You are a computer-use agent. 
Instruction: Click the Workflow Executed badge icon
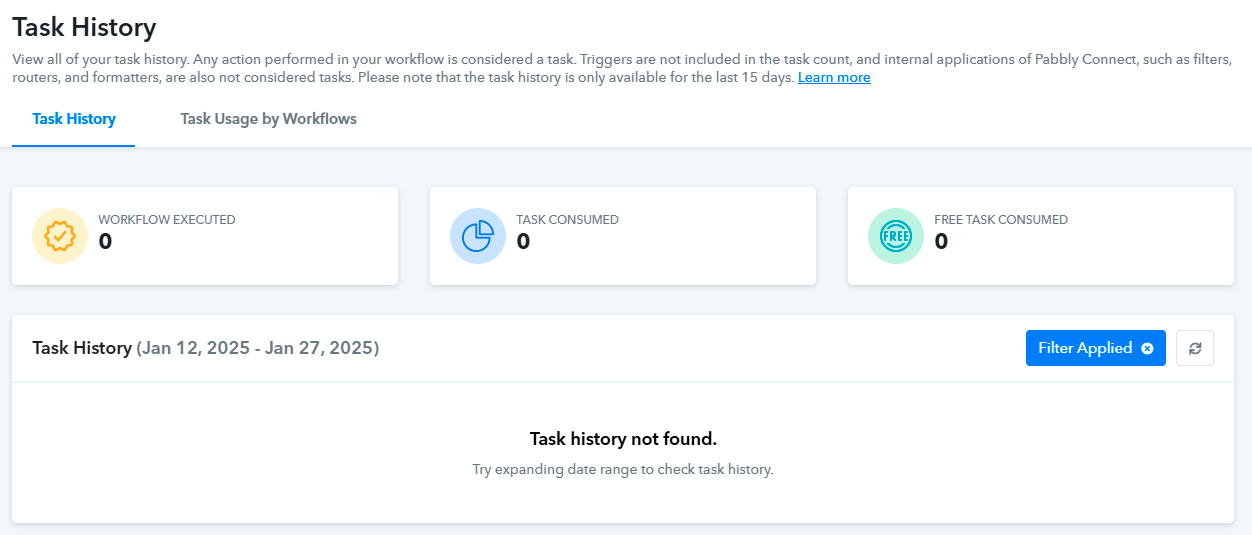click(60, 236)
